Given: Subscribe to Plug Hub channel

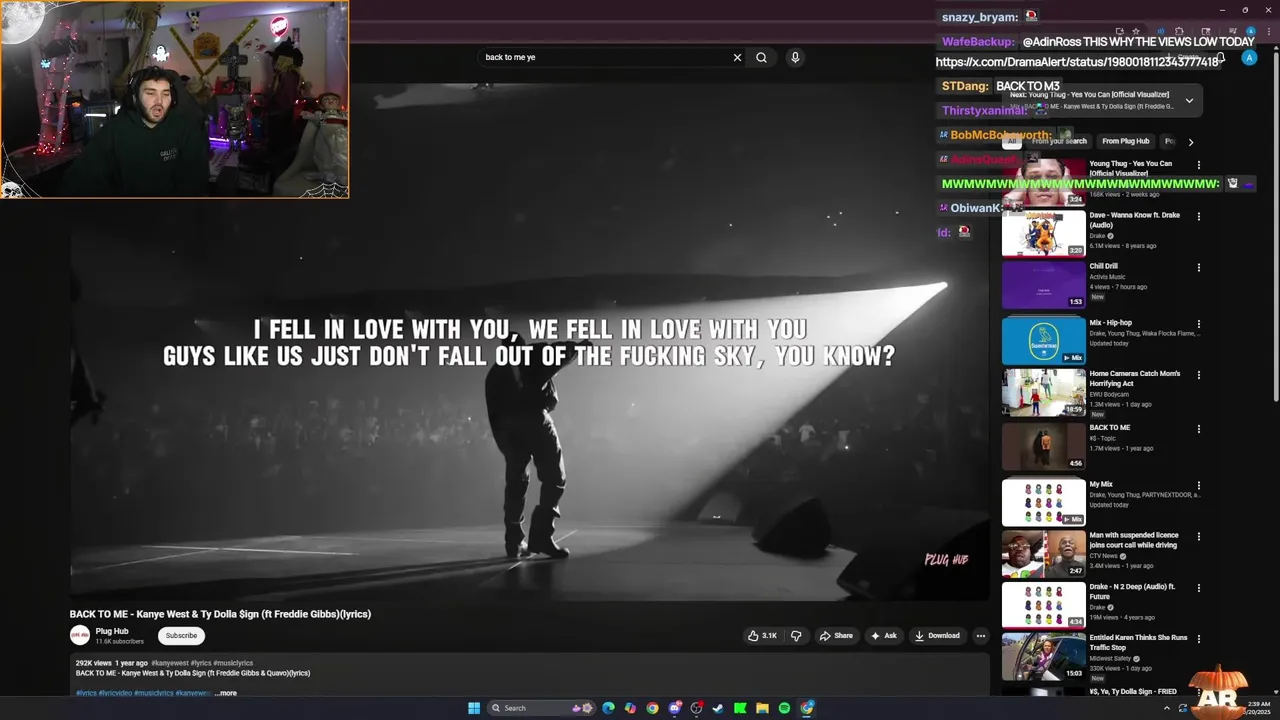Looking at the screenshot, I should tap(181, 635).
